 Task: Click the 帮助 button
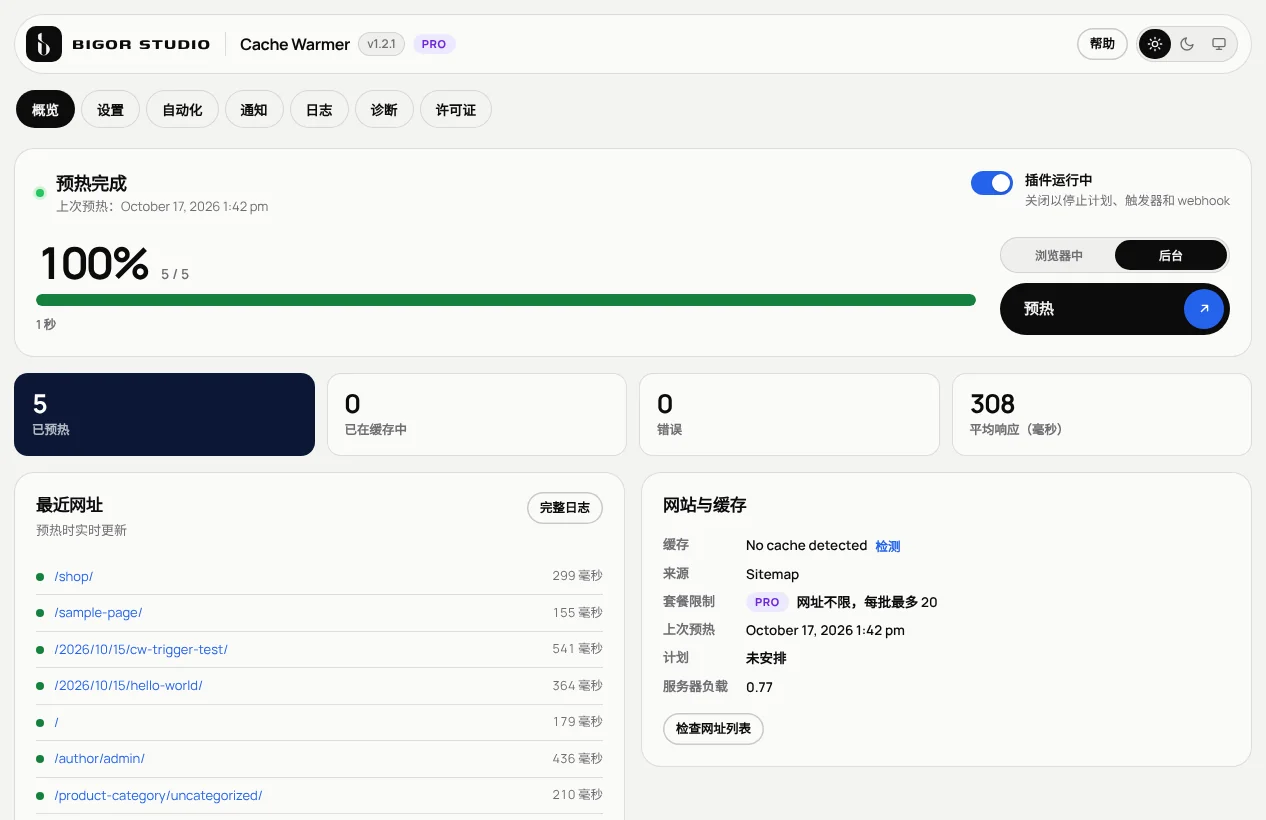pos(1102,44)
